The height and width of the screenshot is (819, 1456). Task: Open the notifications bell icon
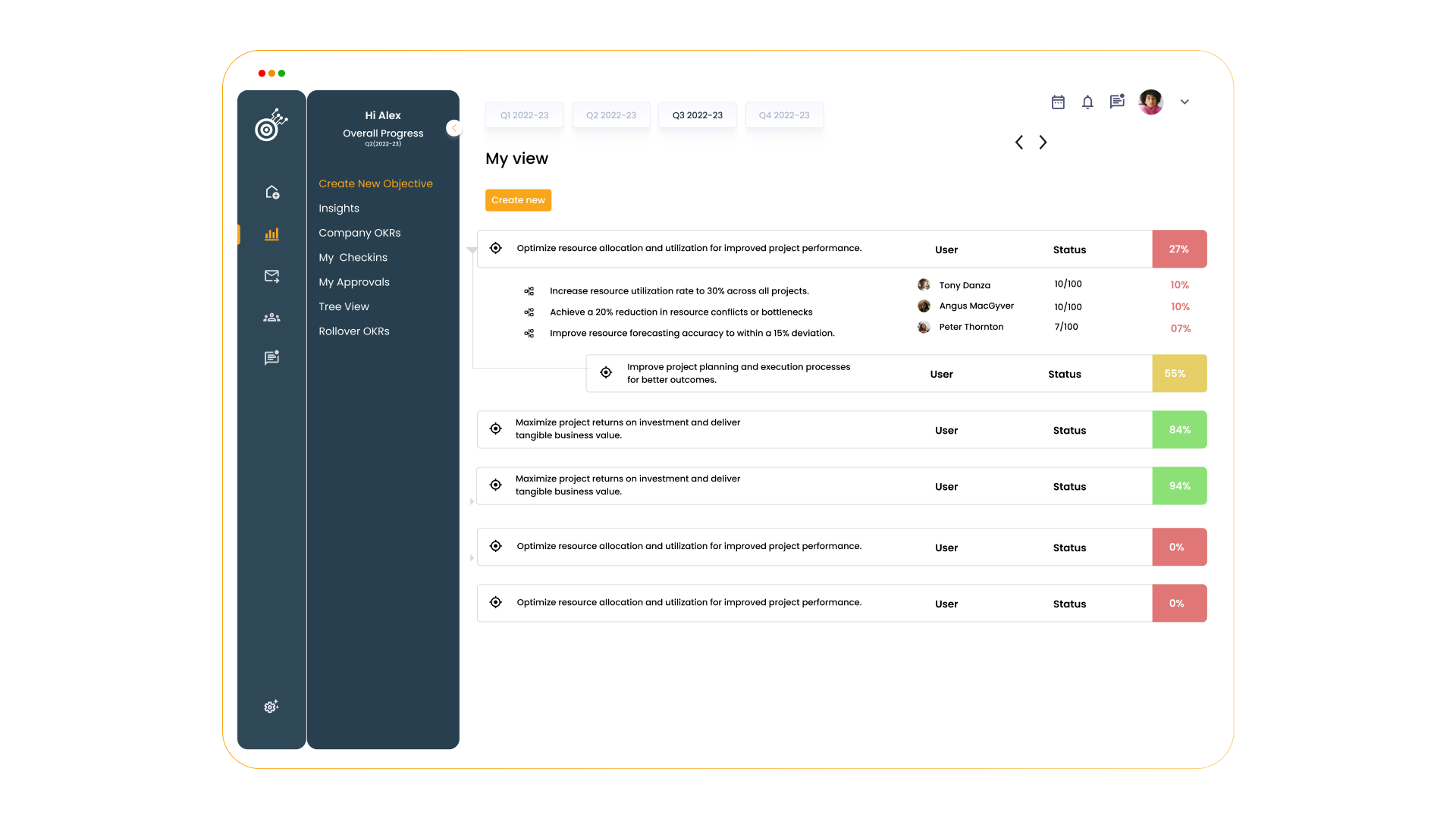(x=1087, y=102)
